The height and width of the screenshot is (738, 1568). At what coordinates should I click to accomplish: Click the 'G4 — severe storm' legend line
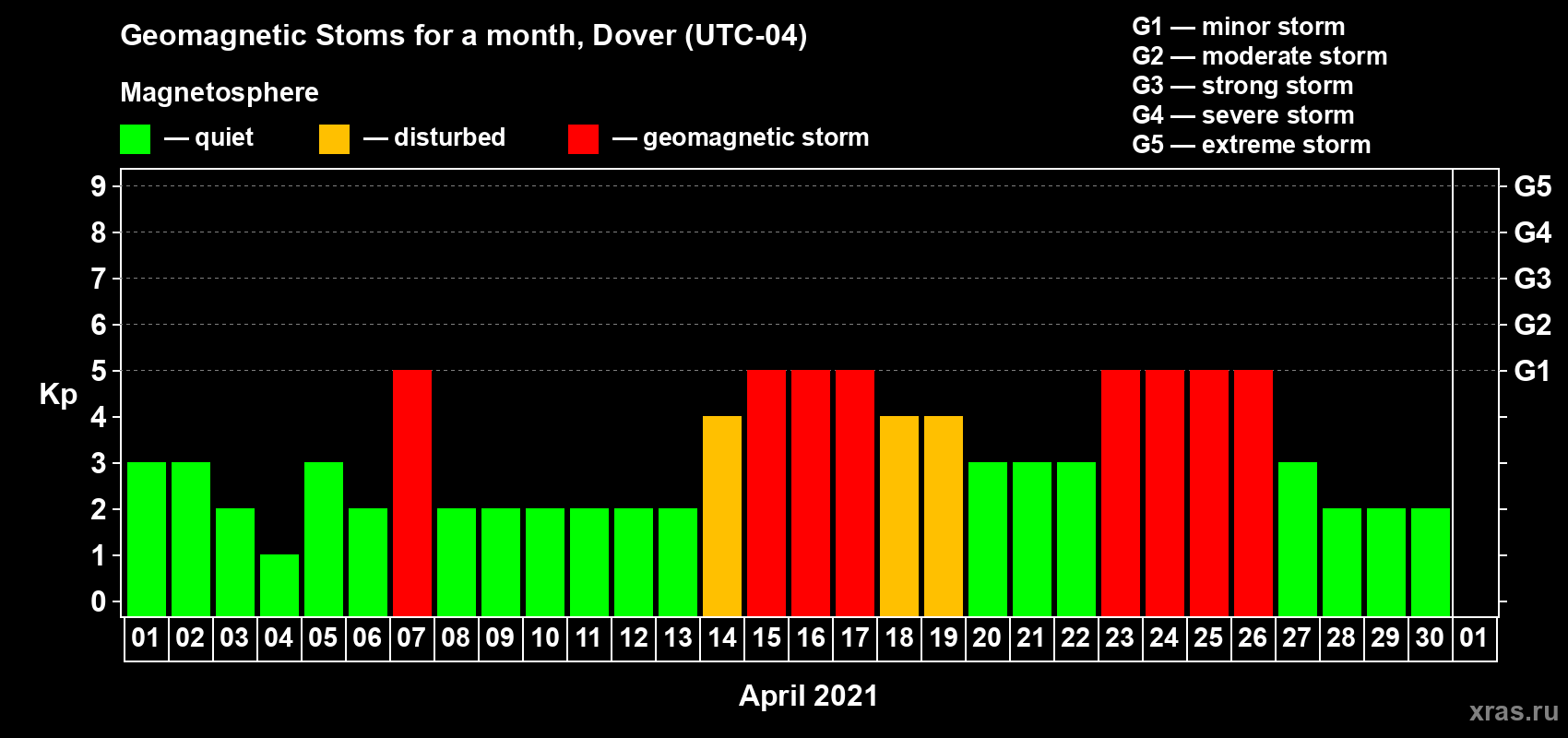pos(1243,115)
